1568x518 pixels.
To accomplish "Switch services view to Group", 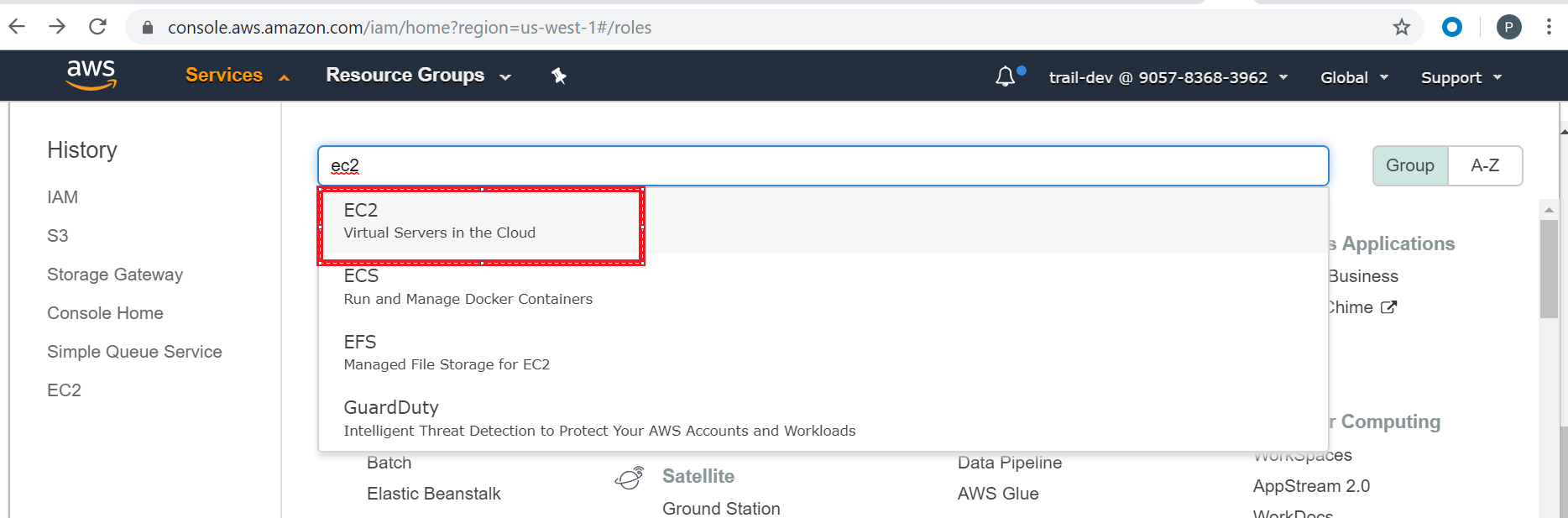I will [1409, 165].
